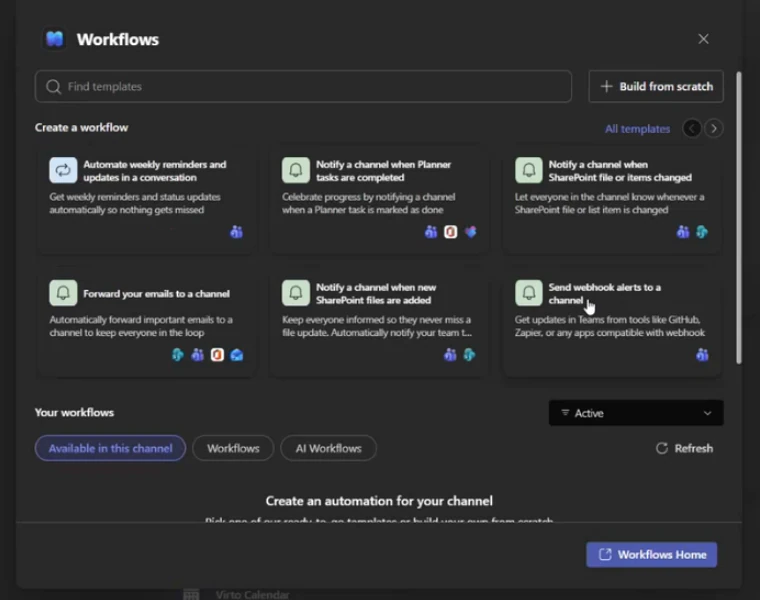This screenshot has height=600, width=760.
Task: Click the loop icon on Automate weekly reminders card
Action: 63,170
